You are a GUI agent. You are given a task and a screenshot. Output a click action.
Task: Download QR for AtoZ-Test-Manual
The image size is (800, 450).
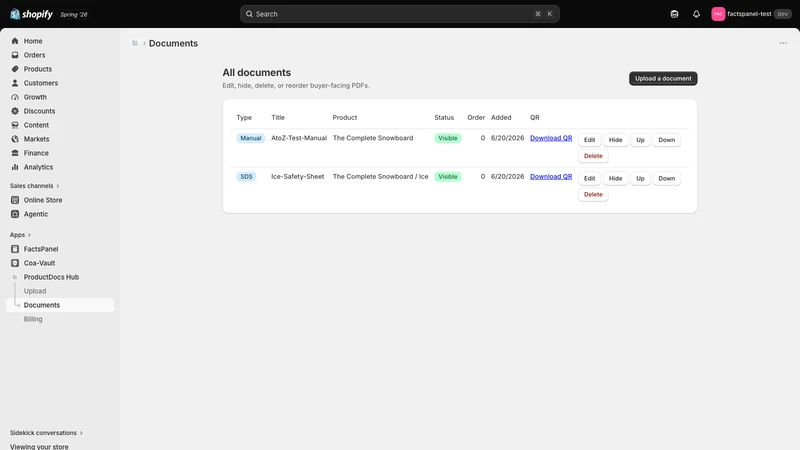(551, 138)
